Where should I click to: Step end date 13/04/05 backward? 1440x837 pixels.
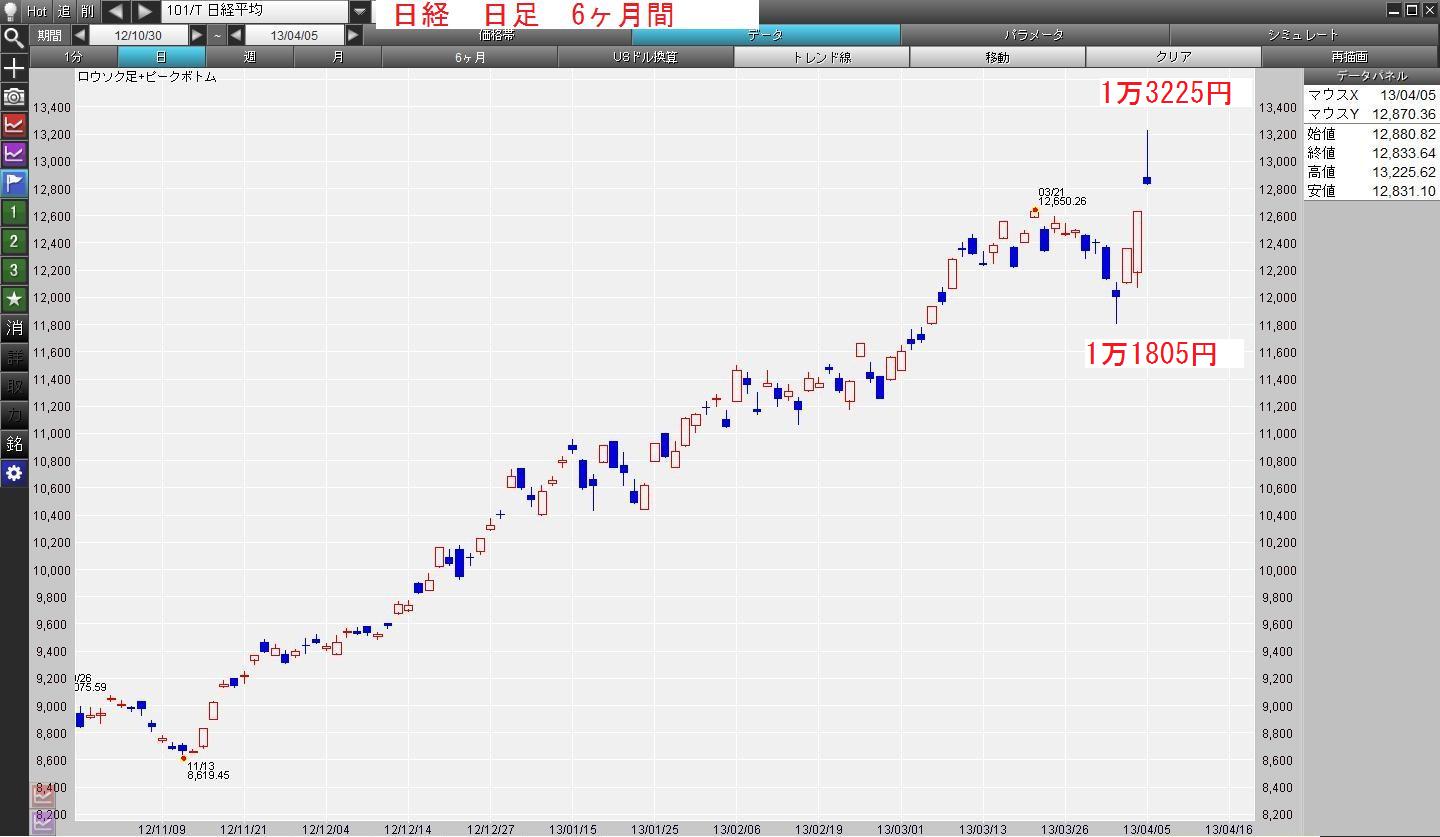[236, 35]
